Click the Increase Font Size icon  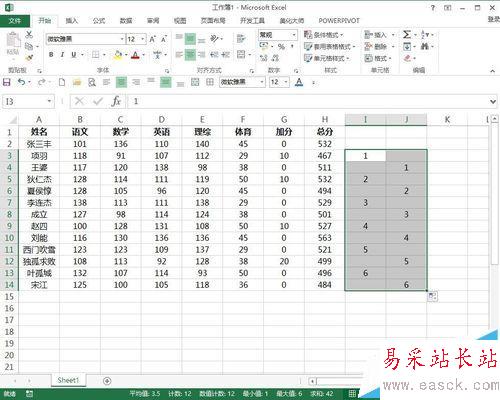pos(152,39)
